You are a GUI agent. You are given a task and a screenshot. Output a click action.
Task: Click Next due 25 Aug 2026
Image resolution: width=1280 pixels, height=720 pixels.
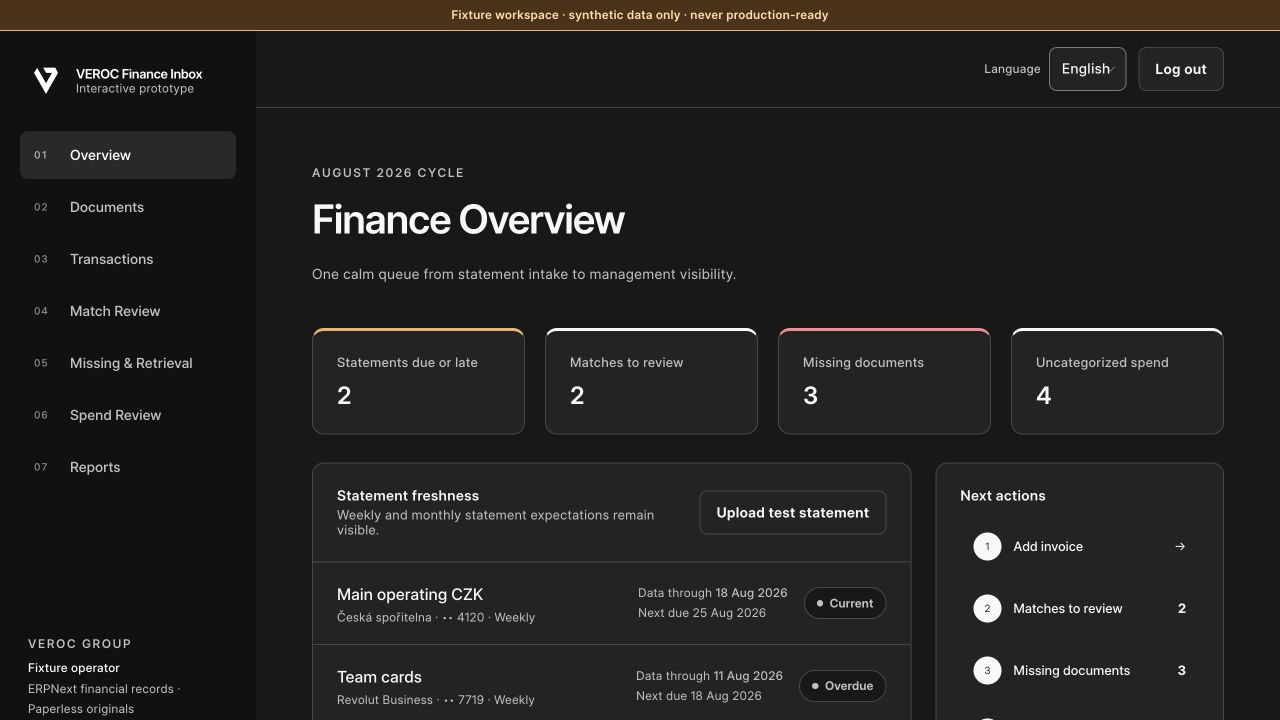pos(702,613)
